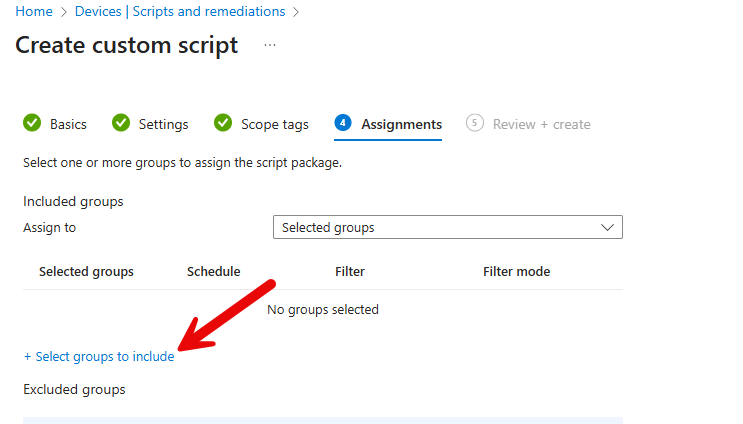Open the ellipsis menu beside page title
Screen dimensions: 743x424
(270, 45)
